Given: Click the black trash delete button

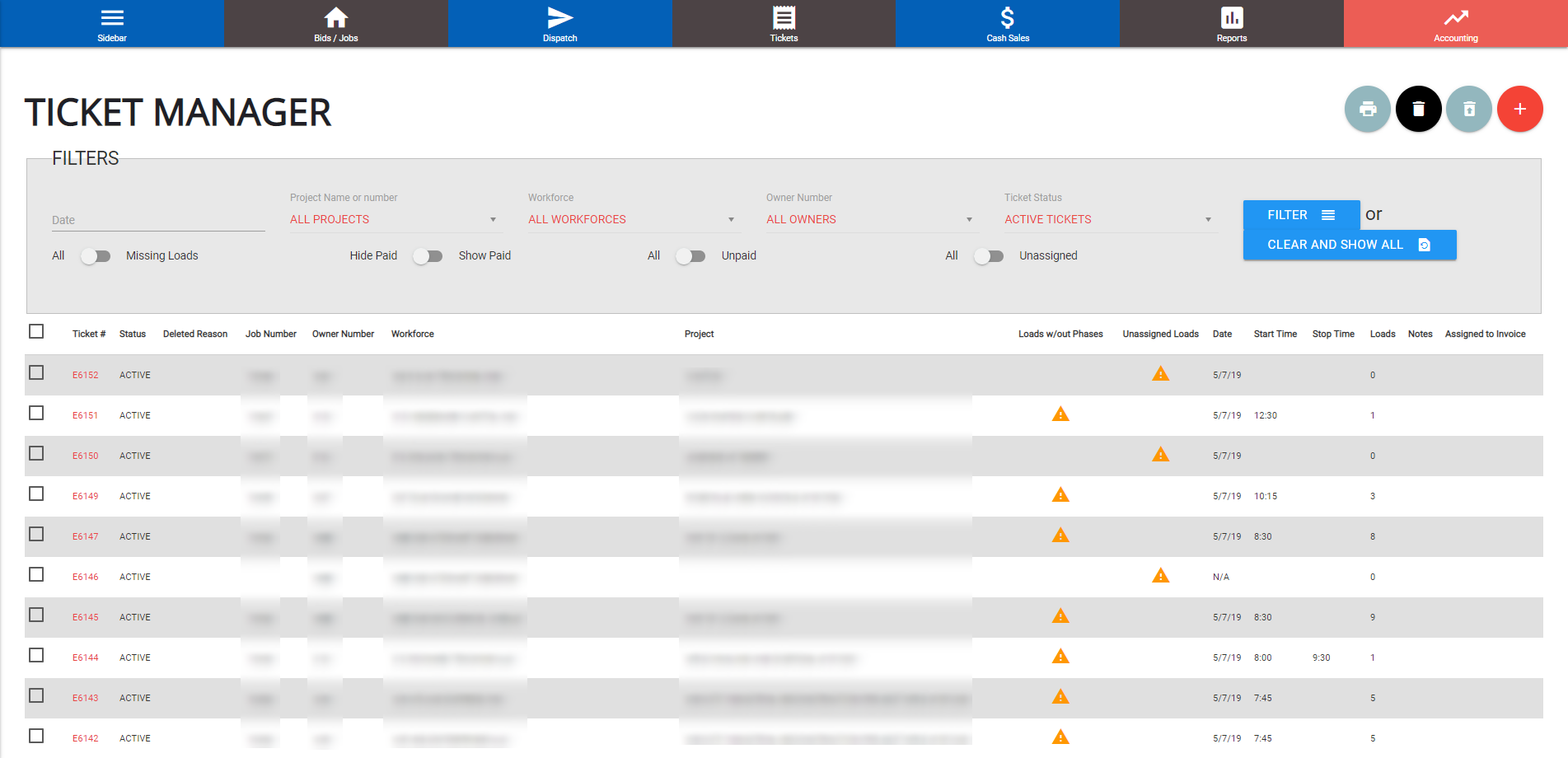Looking at the screenshot, I should click(1418, 109).
